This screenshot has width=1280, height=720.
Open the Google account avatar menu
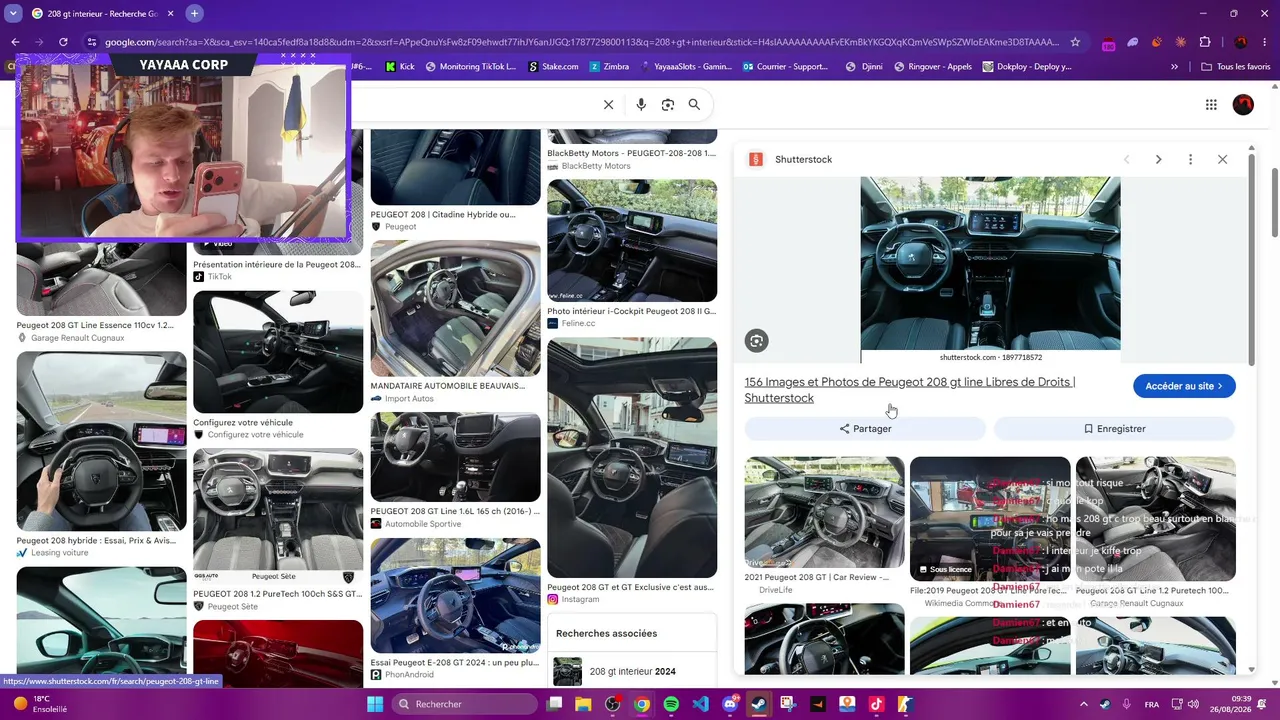1243,105
